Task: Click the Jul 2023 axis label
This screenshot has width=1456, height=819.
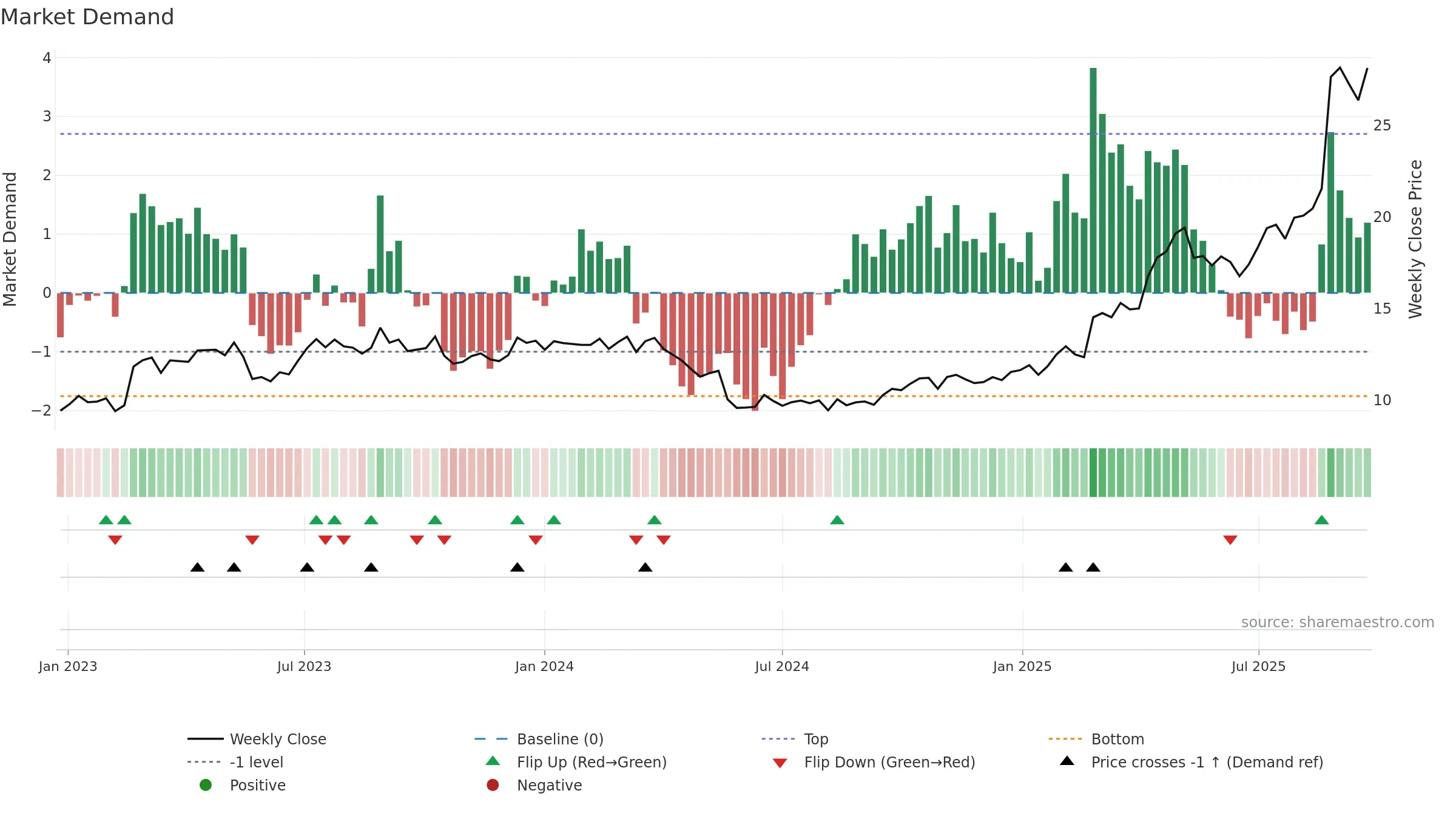Action: pos(304,666)
